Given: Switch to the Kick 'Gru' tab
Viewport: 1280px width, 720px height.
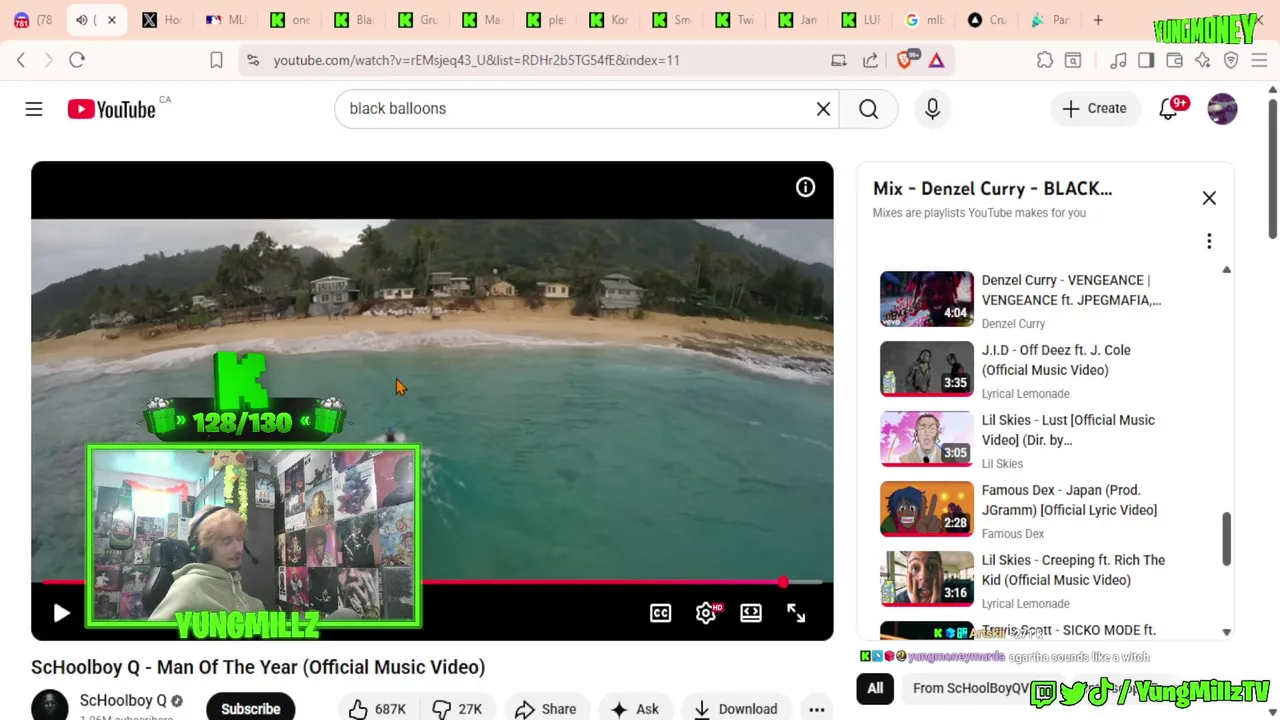Looking at the screenshot, I should tap(417, 20).
